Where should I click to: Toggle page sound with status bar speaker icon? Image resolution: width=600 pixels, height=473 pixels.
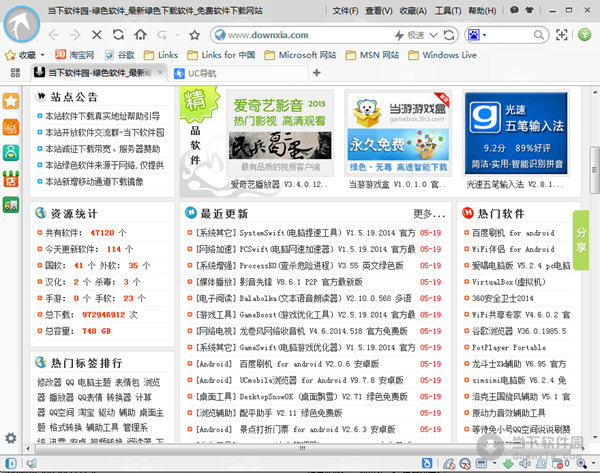click(524, 463)
